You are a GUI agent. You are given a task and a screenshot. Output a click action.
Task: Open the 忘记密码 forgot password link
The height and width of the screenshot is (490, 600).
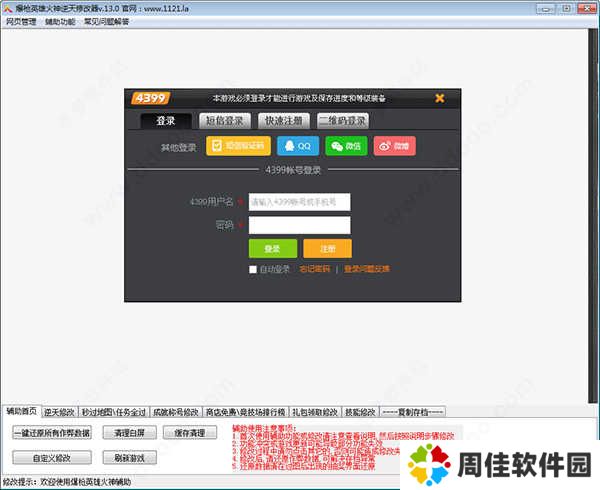pos(315,269)
